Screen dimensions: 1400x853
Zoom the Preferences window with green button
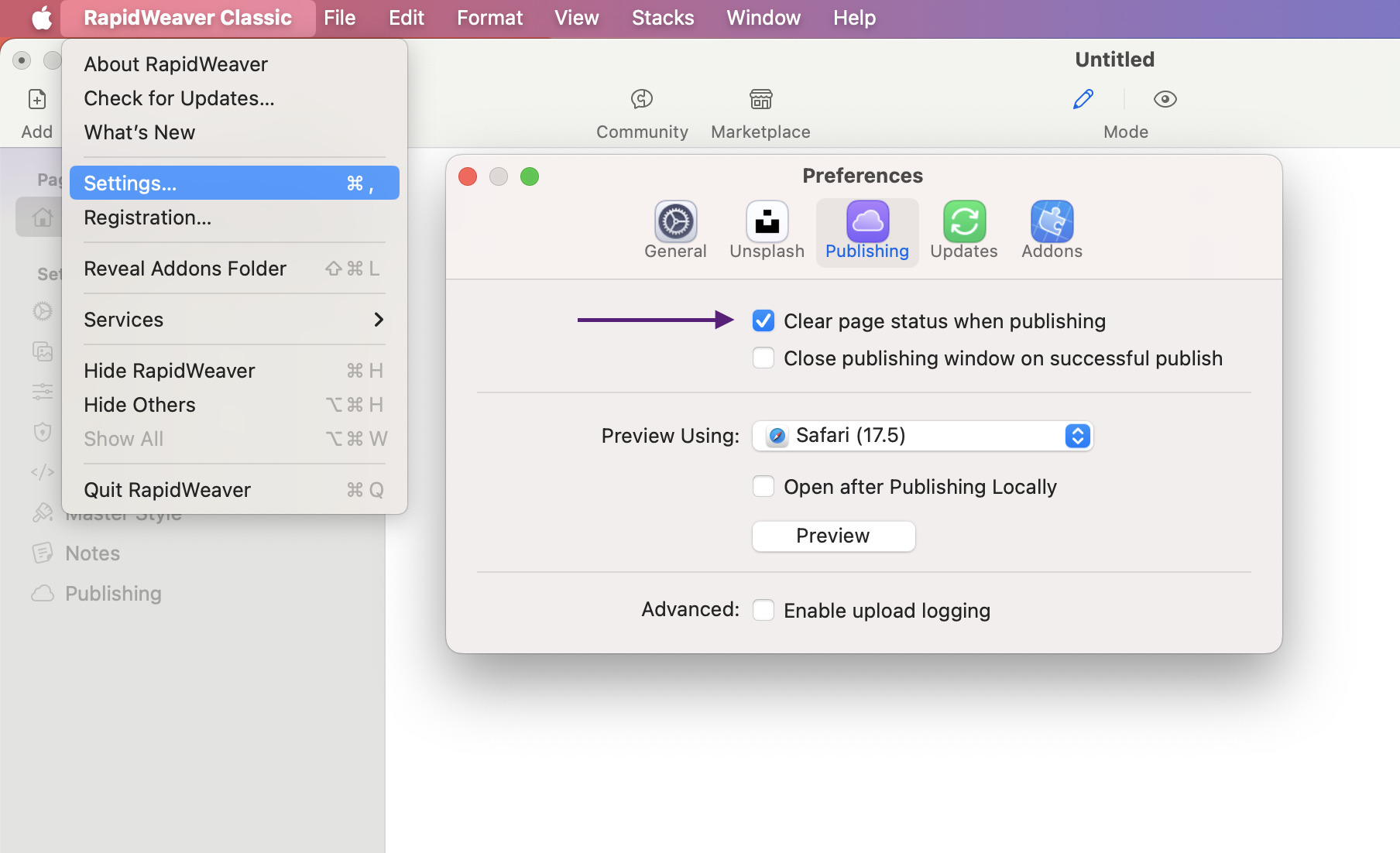coord(530,176)
